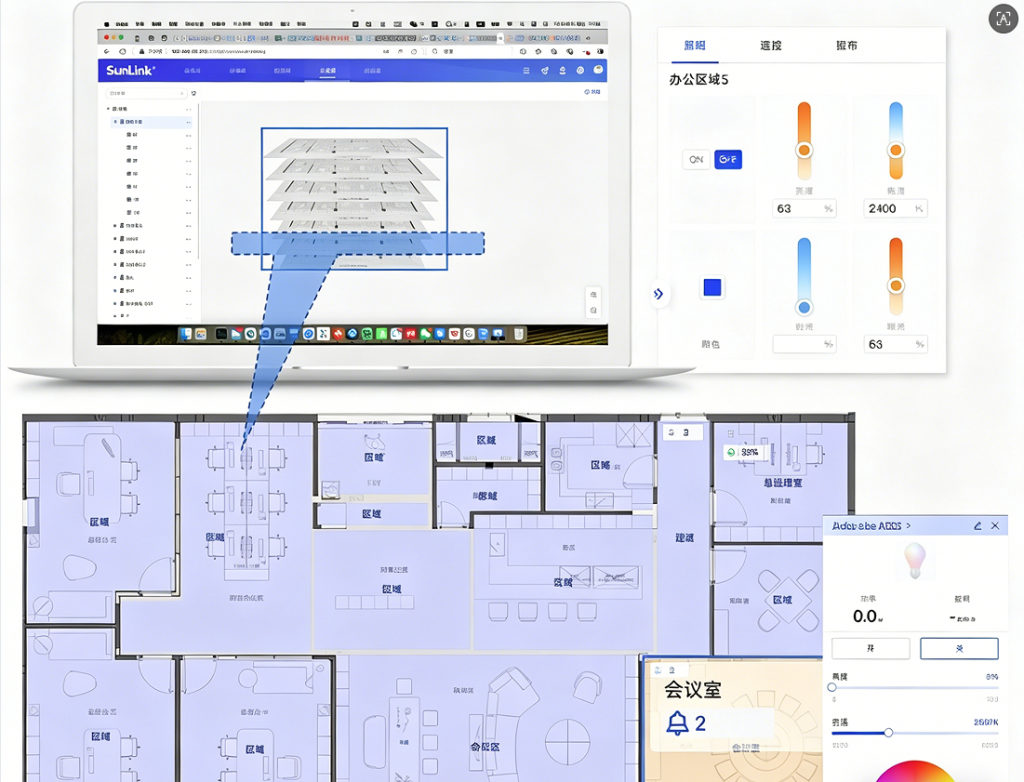The height and width of the screenshot is (782, 1024).
Task: Open the Apple menu on the laptop
Action: click(106, 24)
